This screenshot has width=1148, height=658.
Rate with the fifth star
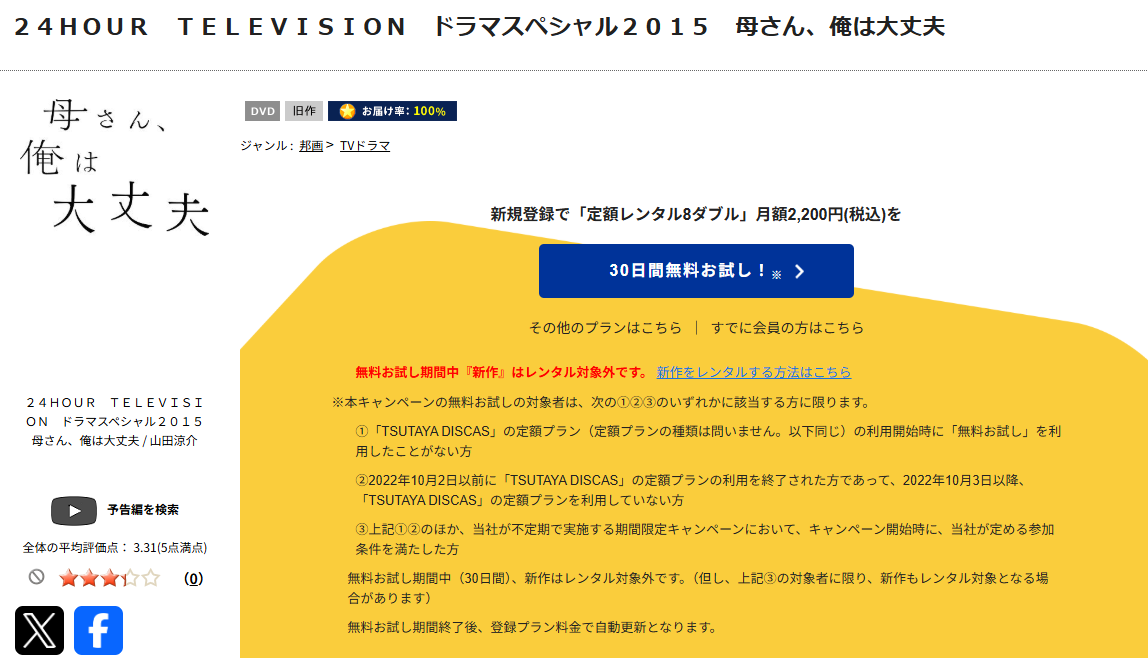tap(150, 578)
